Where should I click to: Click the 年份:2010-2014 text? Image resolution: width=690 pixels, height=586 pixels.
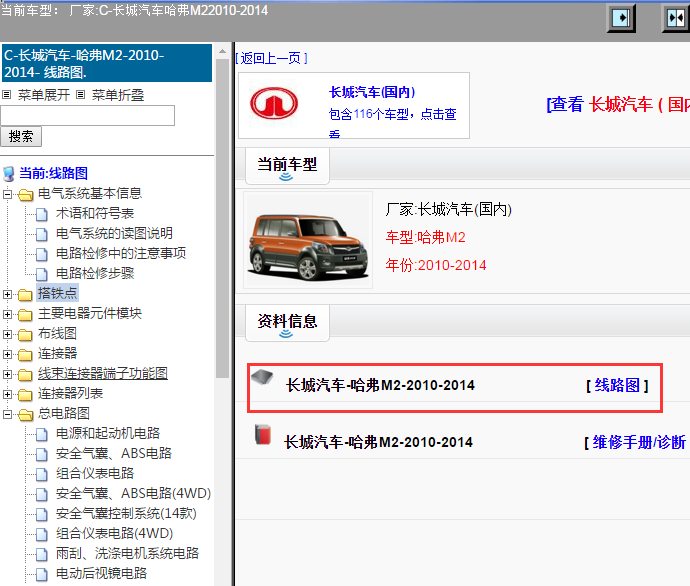pos(436,265)
